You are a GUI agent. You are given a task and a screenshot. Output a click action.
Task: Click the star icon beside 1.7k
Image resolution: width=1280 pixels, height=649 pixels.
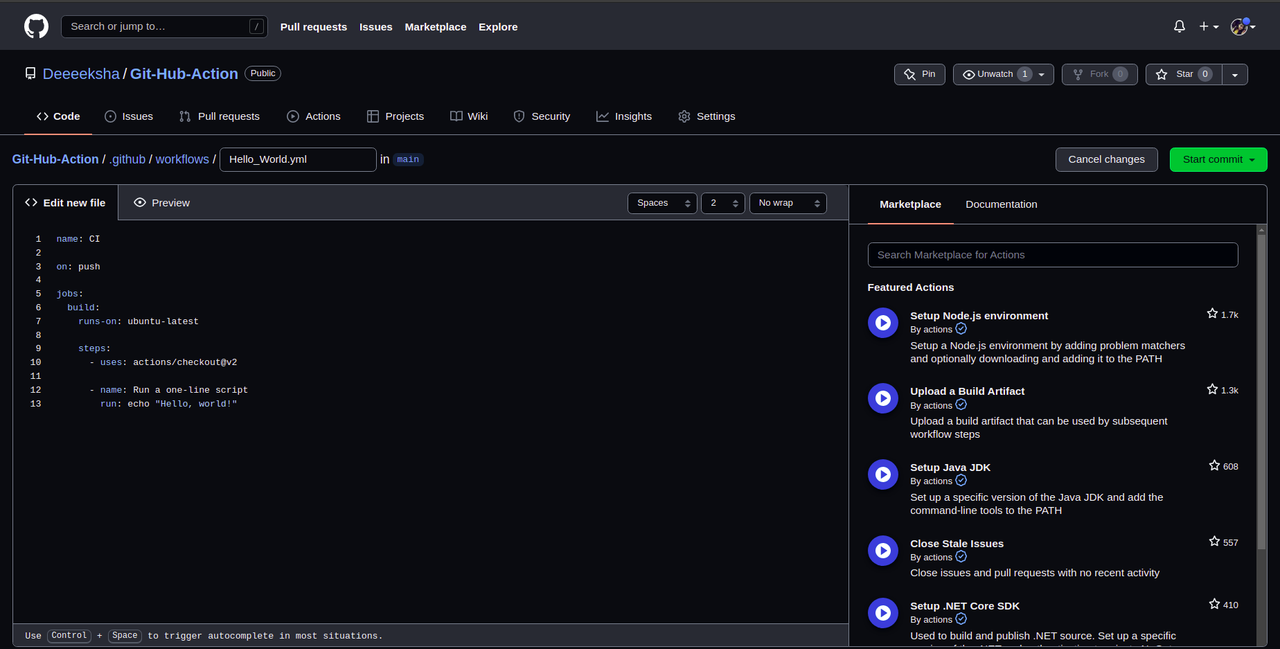1212,314
